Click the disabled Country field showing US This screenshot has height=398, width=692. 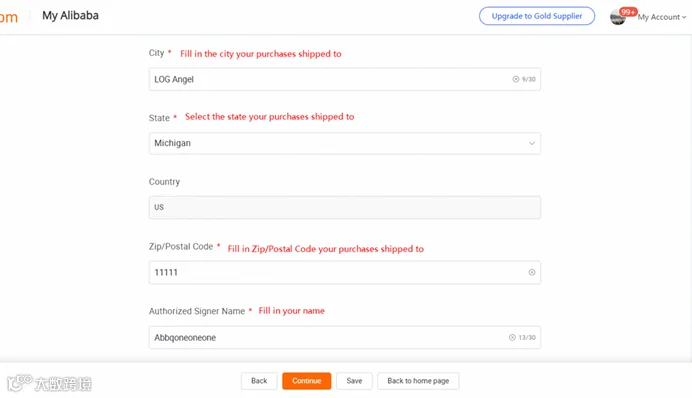[x=345, y=207]
